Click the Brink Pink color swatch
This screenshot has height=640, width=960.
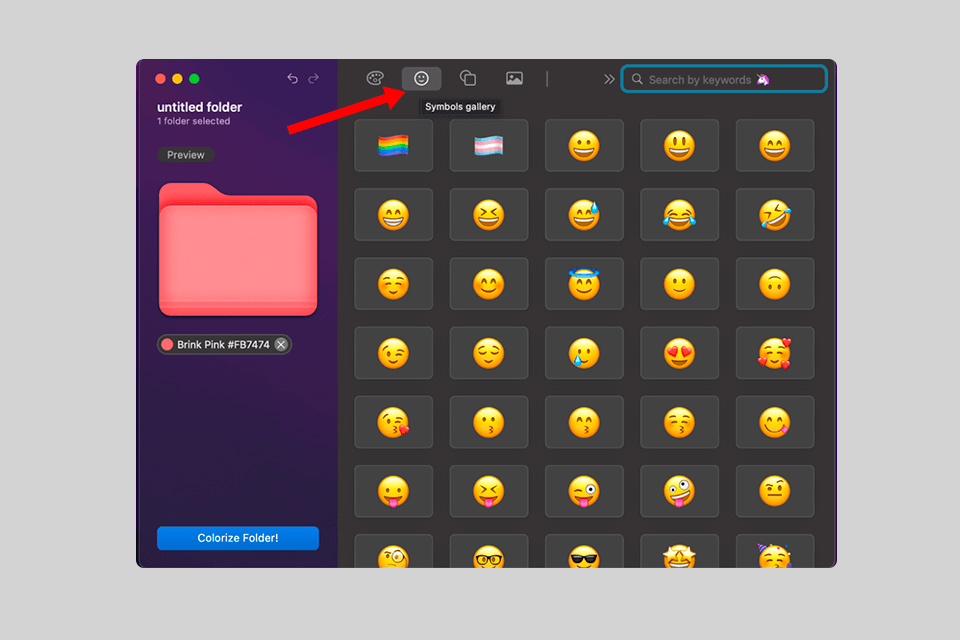(167, 345)
